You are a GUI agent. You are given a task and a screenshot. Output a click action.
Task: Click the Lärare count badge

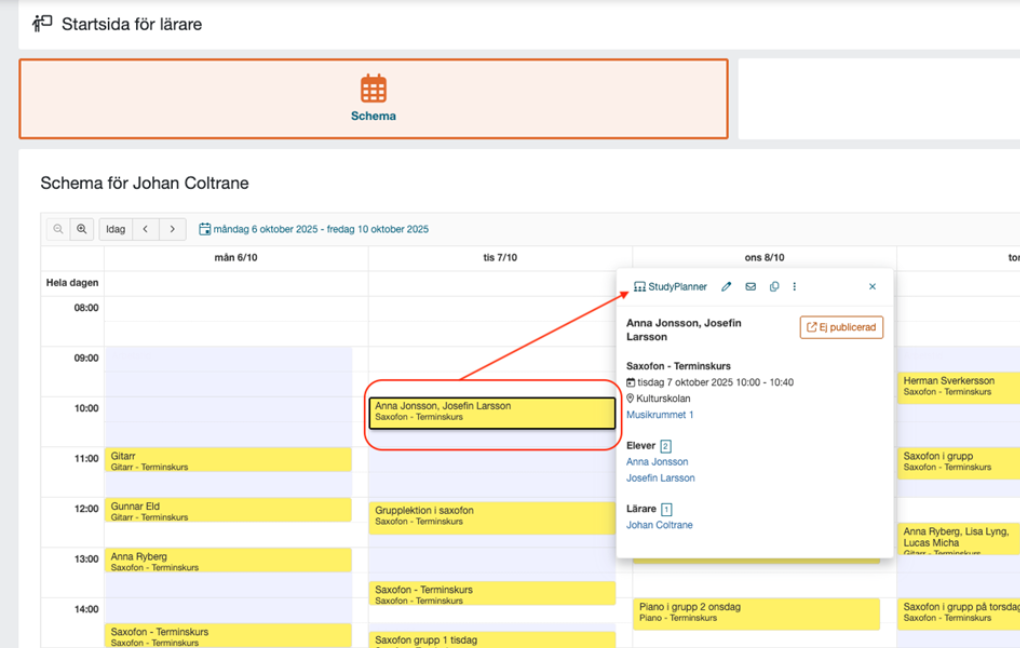coord(666,509)
